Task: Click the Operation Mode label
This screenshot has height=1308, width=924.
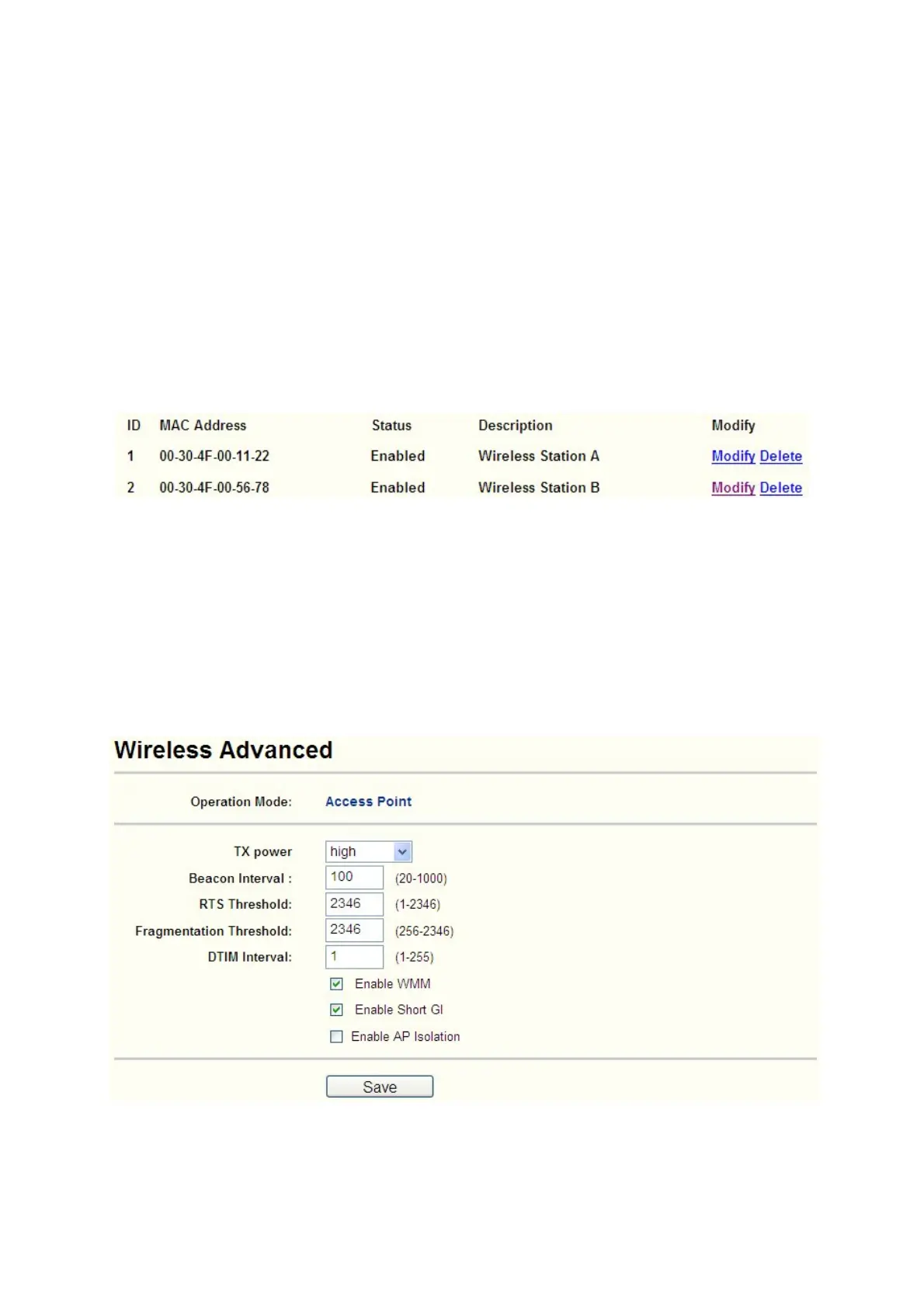Action: pyautogui.click(x=241, y=802)
